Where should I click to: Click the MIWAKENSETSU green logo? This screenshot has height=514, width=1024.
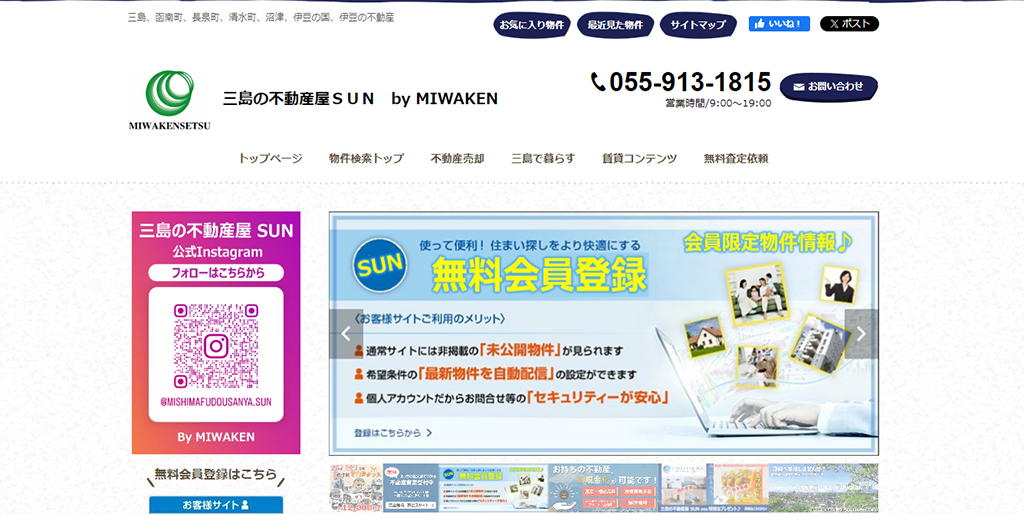pos(170,99)
